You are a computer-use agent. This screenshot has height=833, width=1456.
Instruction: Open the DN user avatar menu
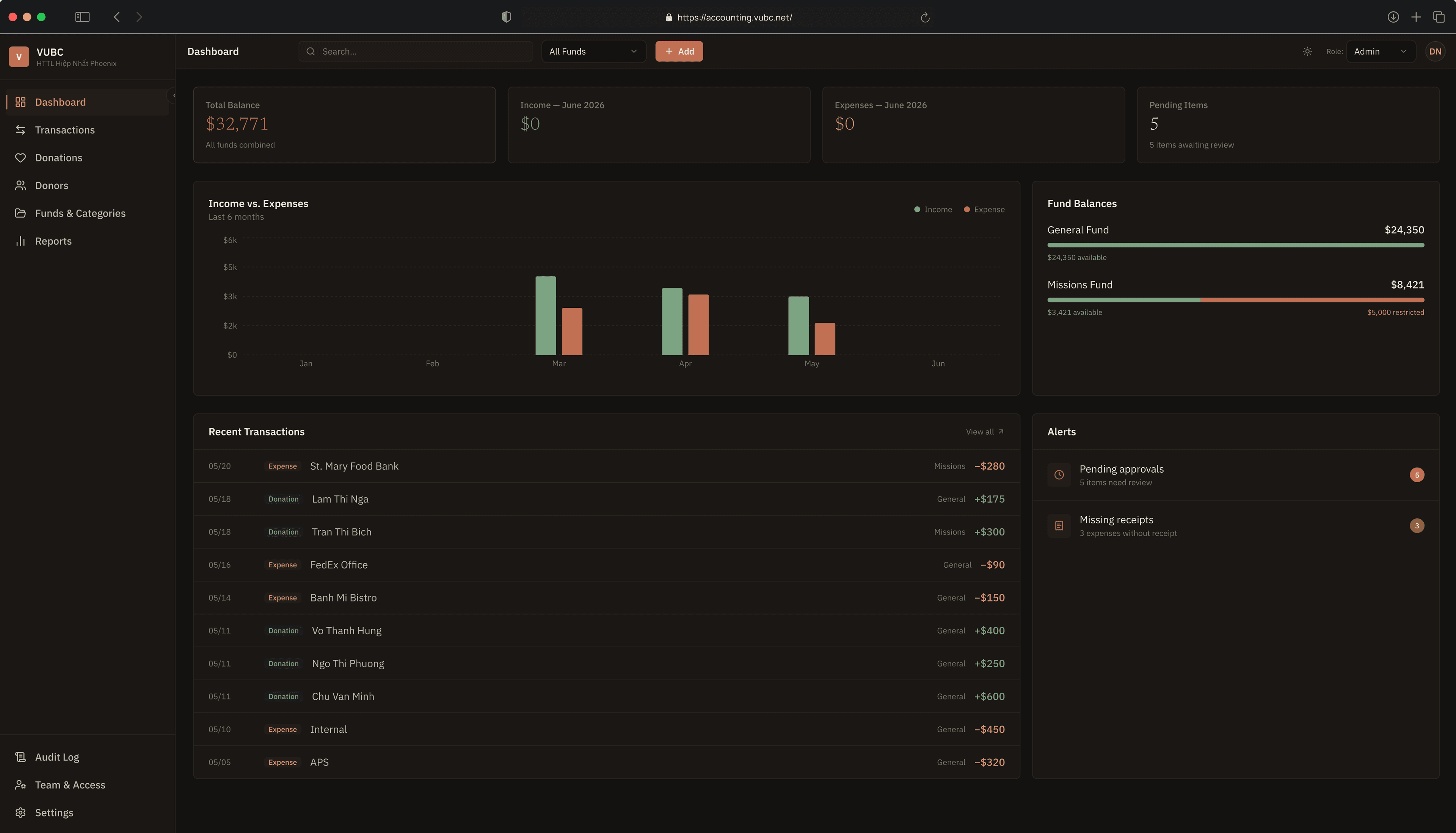(1435, 52)
